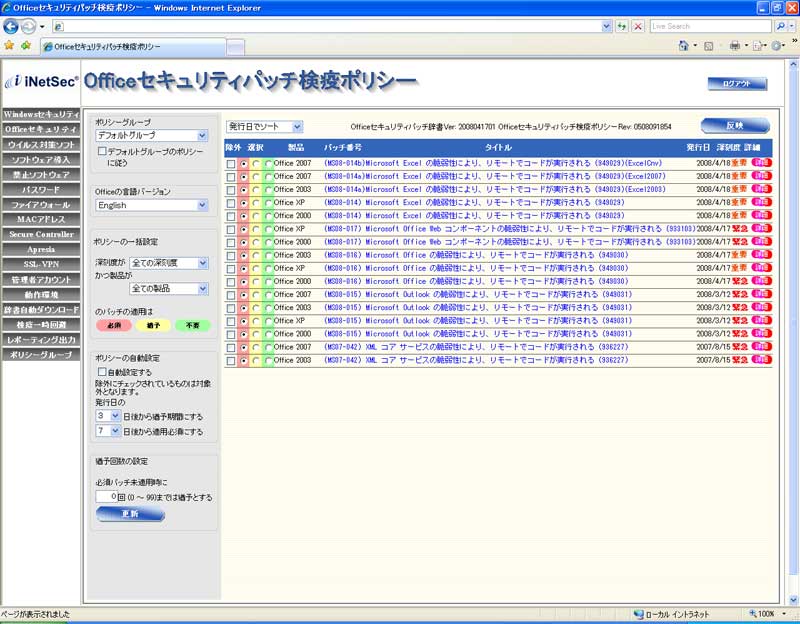
Task: Click the red Stop loading icon
Action: coord(638,26)
